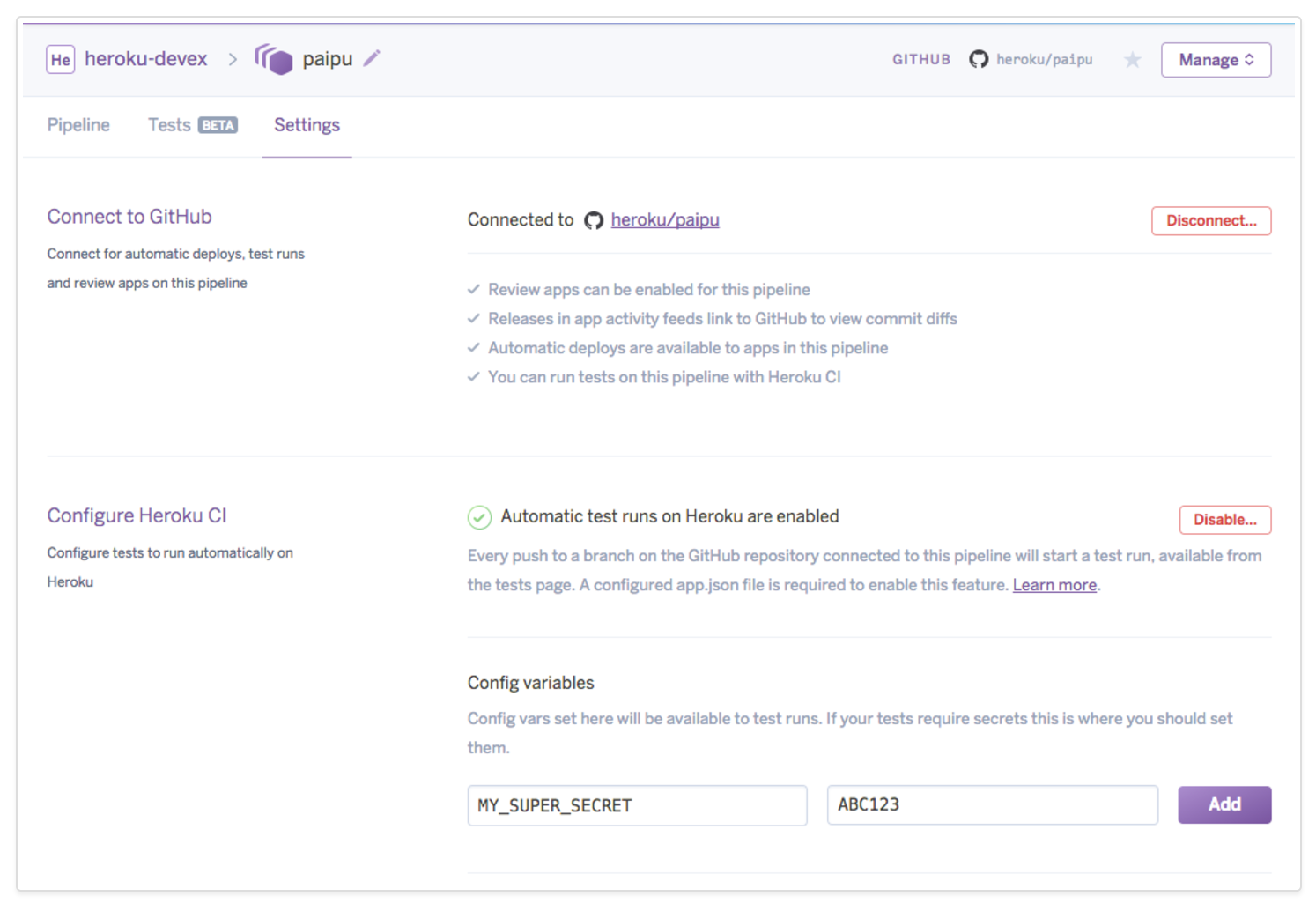This screenshot has width=1316, height=911.
Task: Click the purple pipeline hexagon icon
Action: [274, 59]
